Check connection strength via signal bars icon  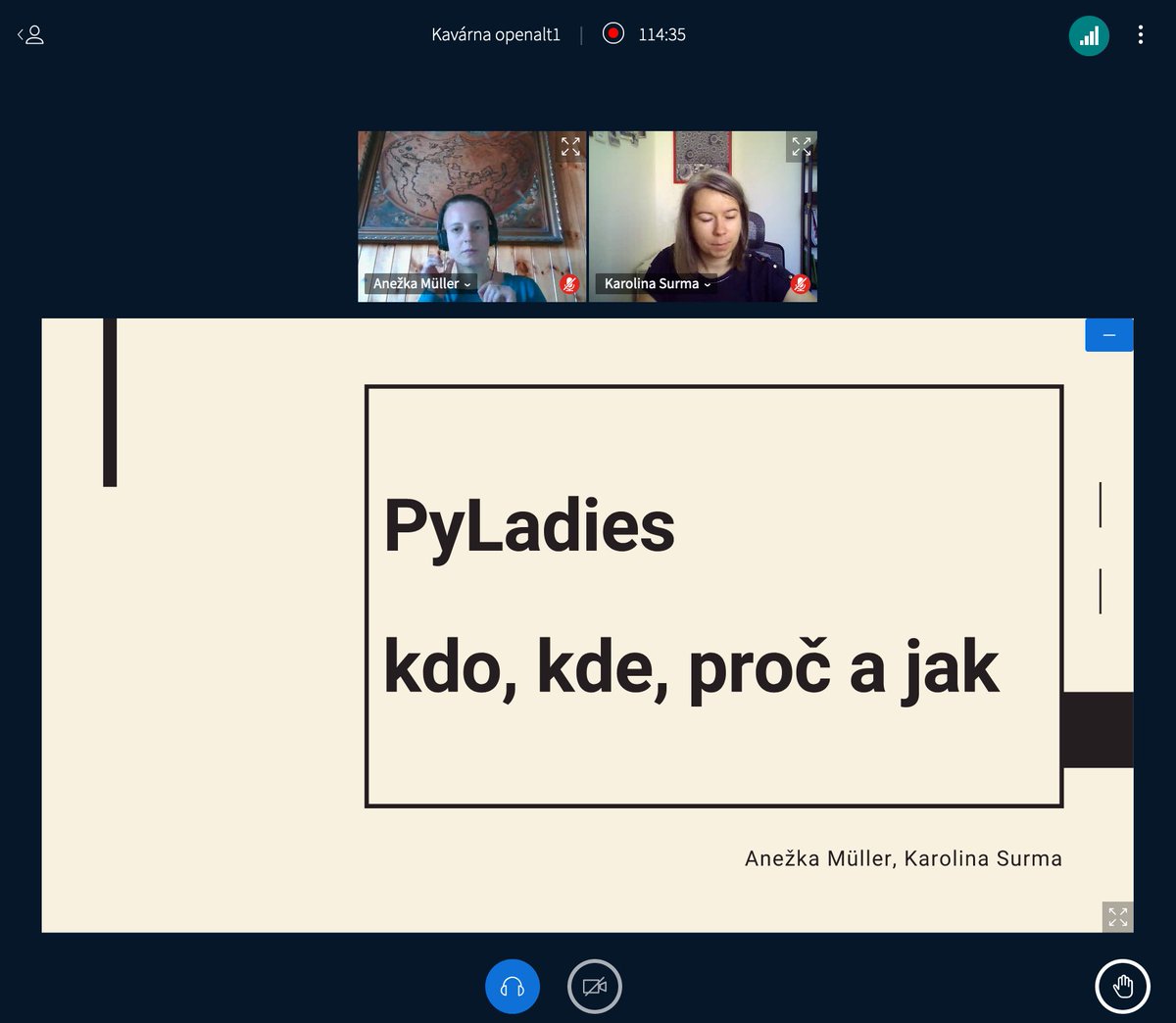1089,34
